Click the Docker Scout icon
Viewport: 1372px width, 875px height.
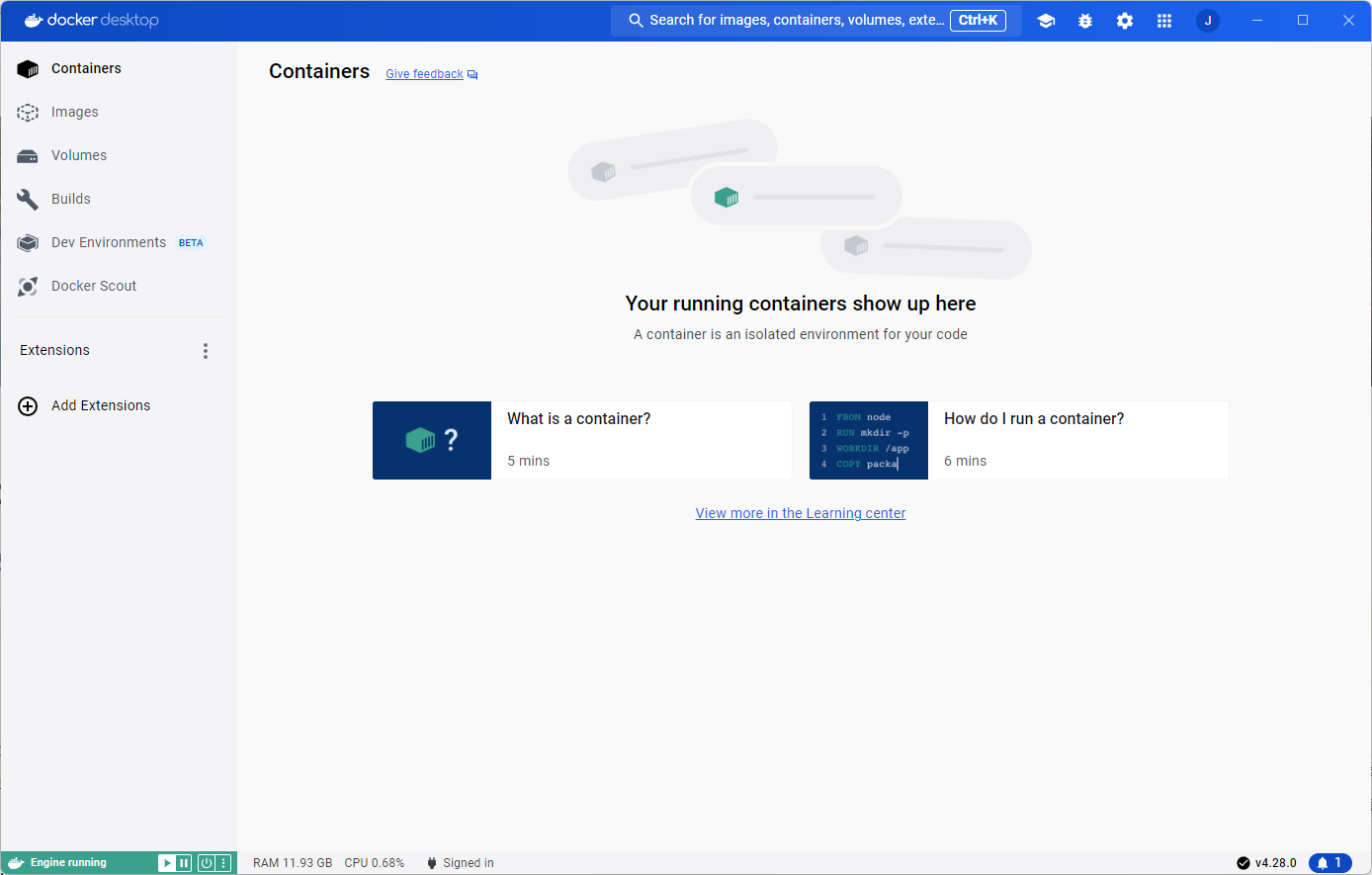(x=28, y=286)
